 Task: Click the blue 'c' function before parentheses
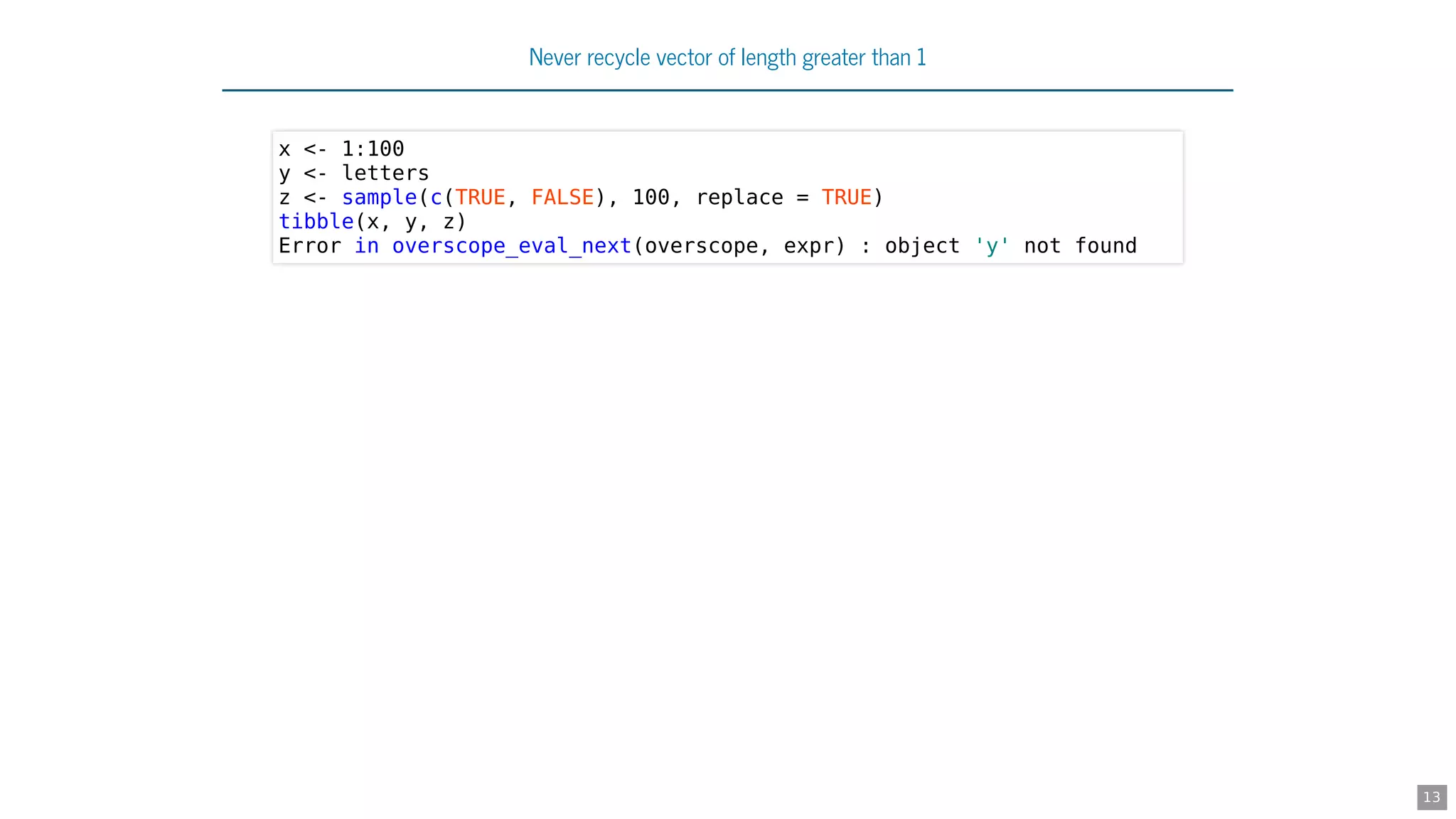436,197
